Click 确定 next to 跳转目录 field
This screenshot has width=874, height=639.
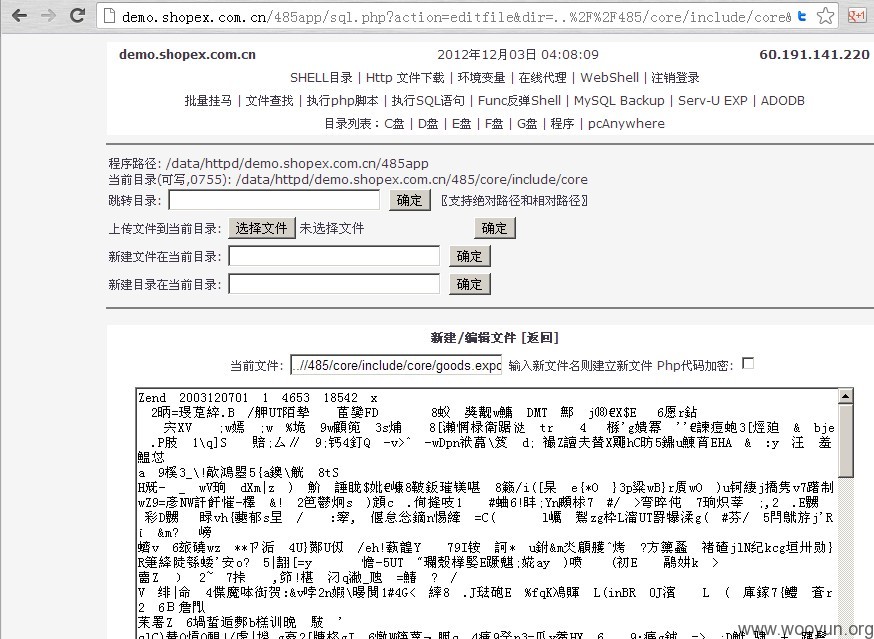(410, 200)
